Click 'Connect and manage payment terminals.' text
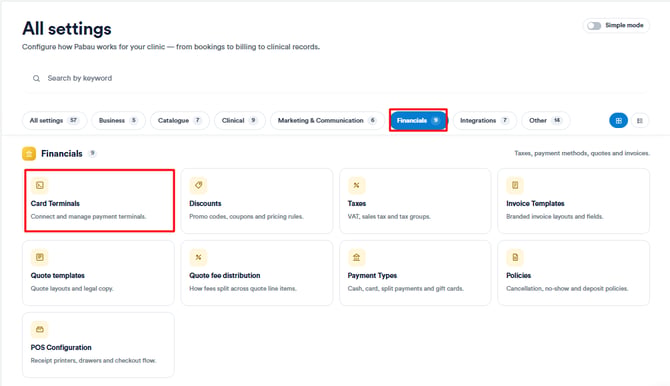 click(x=88, y=216)
